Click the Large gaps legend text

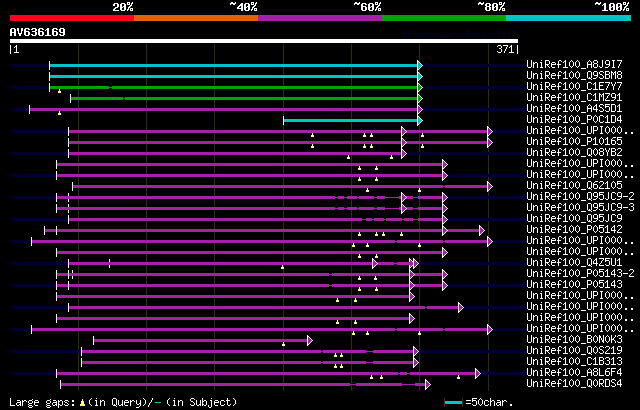[42, 402]
